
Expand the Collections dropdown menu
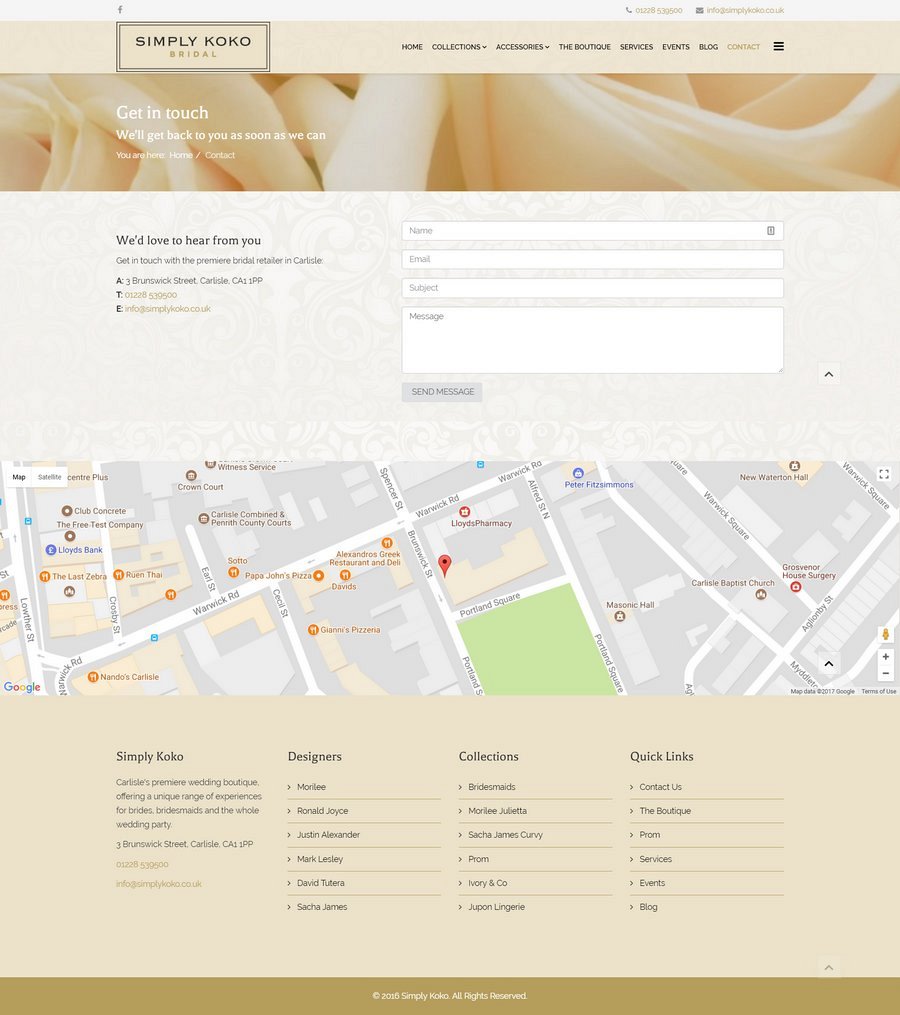[459, 47]
